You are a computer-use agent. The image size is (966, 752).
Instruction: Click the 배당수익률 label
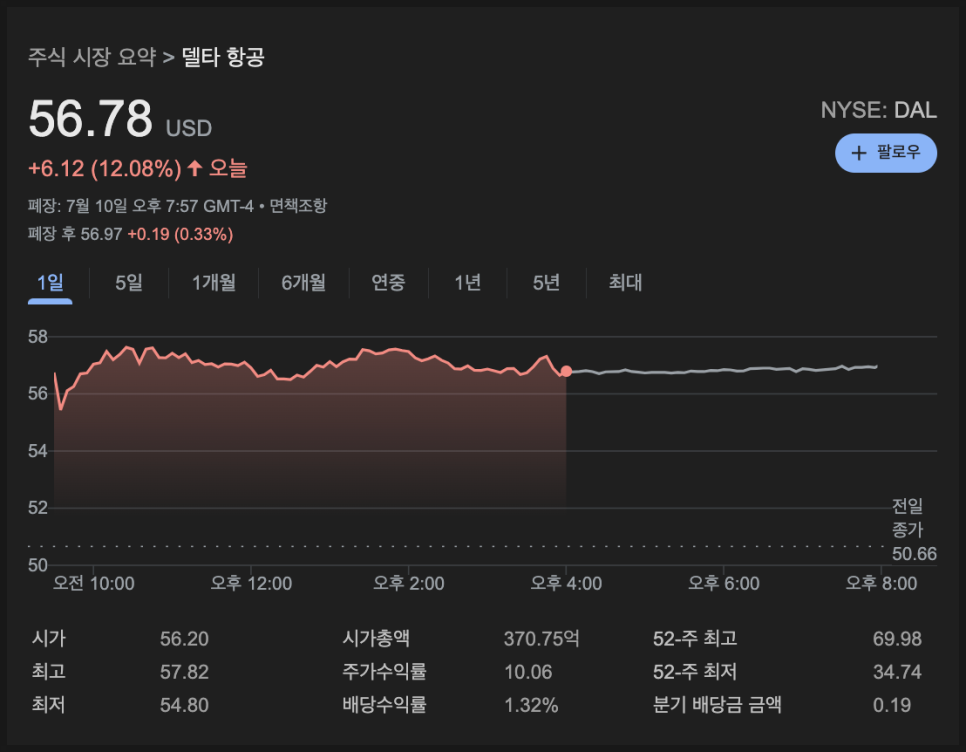coord(384,705)
